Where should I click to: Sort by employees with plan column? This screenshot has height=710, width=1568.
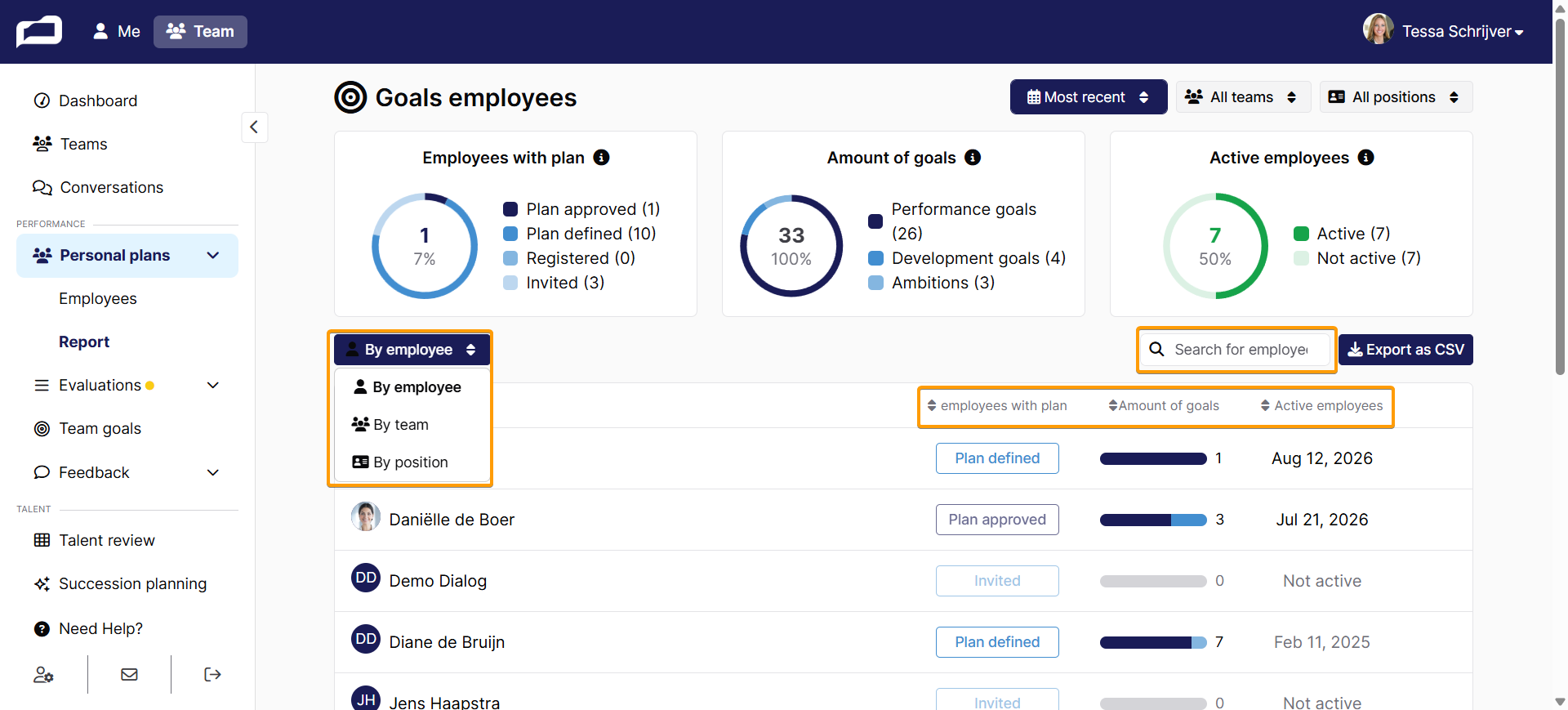click(997, 406)
